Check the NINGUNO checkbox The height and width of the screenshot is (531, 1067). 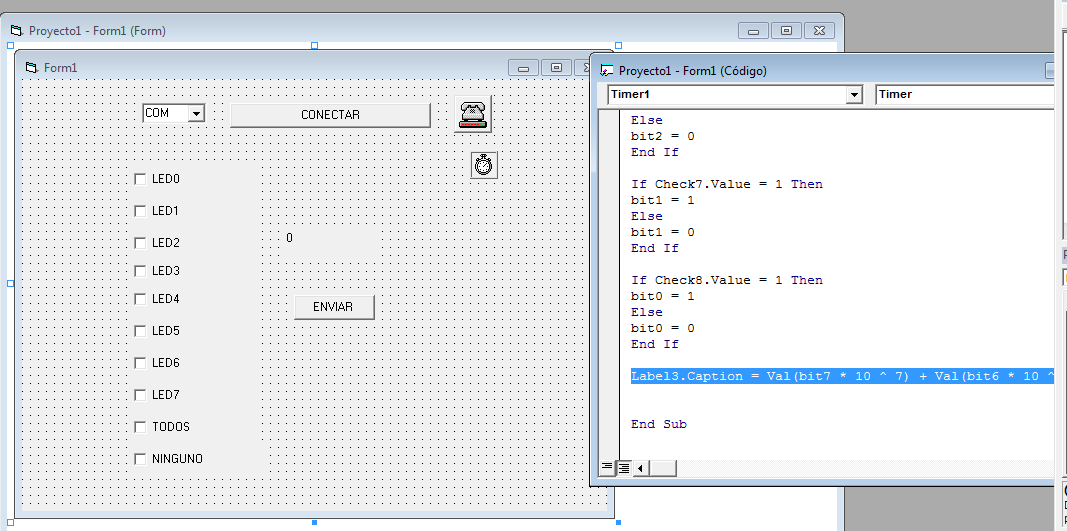(x=140, y=459)
